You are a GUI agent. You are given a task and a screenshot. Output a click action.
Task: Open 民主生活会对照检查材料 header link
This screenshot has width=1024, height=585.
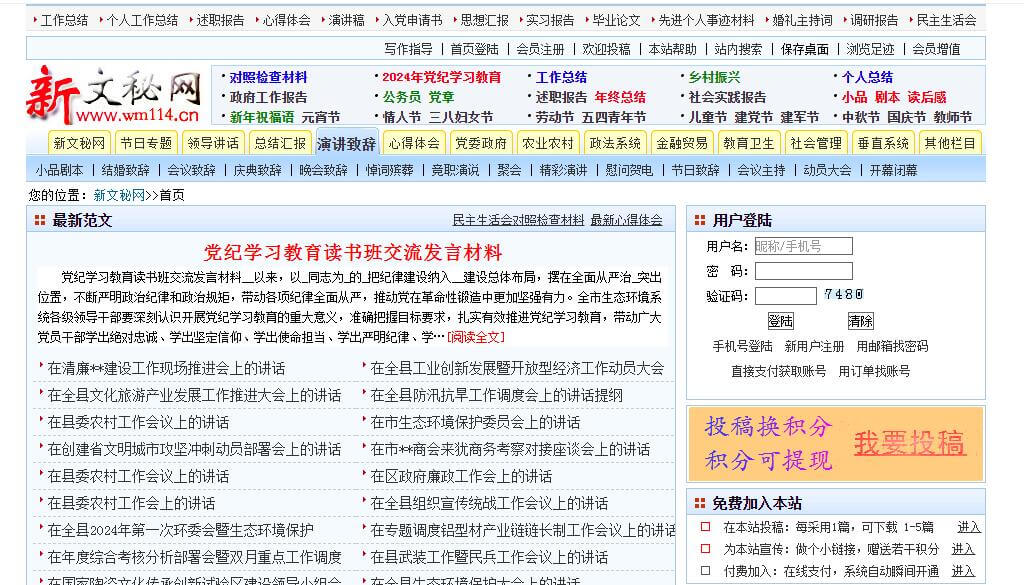[x=519, y=220]
